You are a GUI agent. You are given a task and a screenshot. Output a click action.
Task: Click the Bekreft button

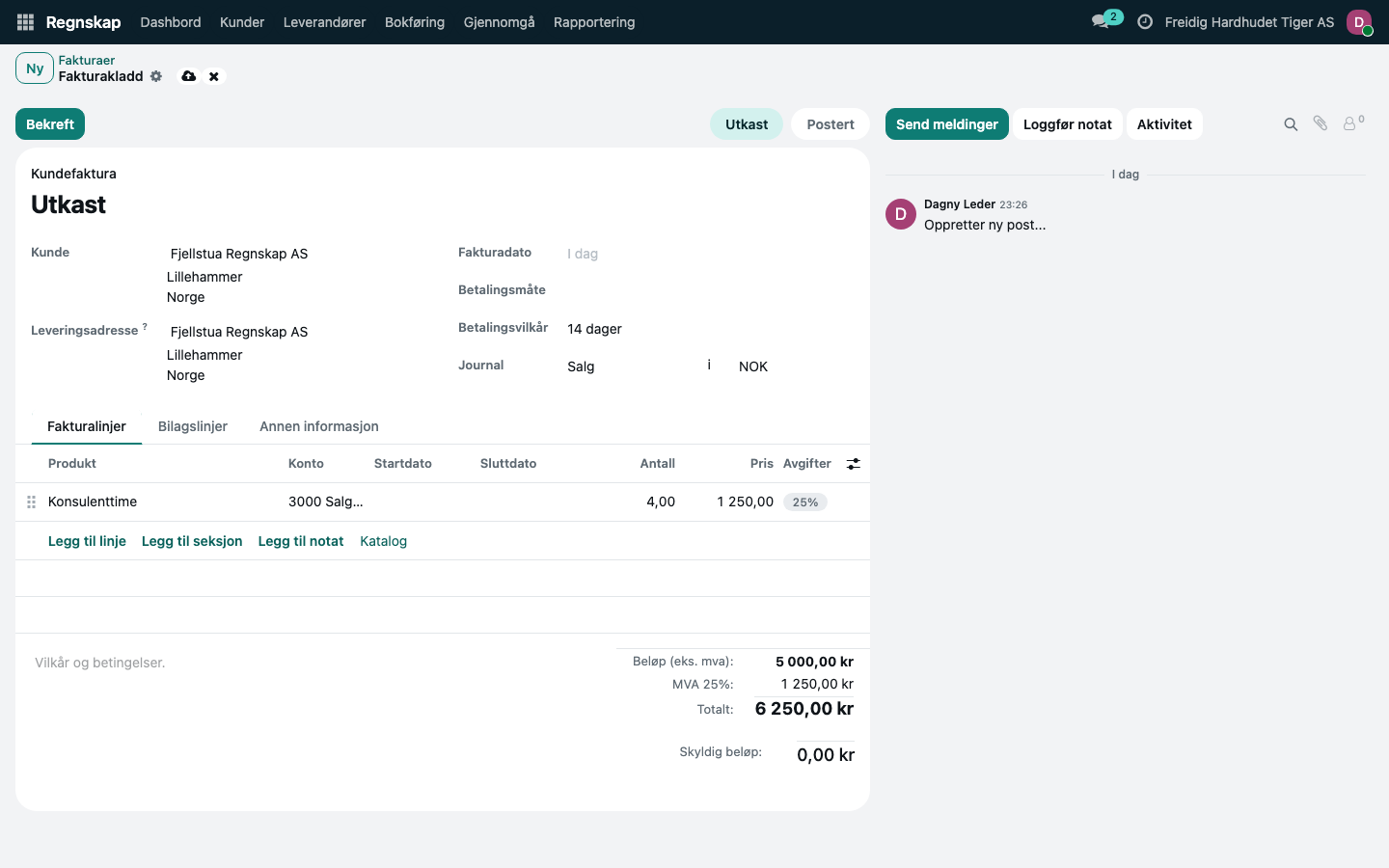50,124
